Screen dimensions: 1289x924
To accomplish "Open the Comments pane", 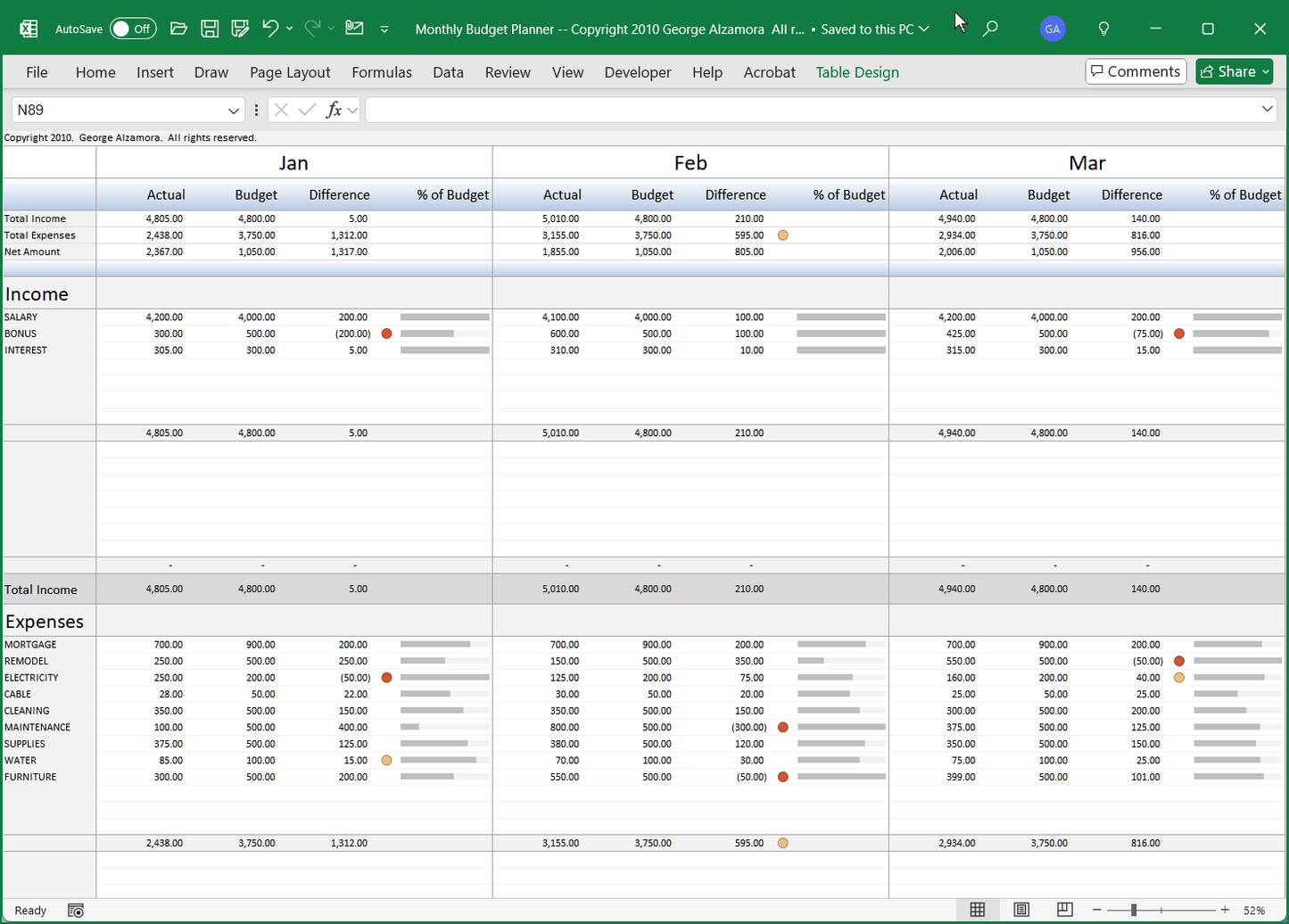I will tap(1135, 70).
